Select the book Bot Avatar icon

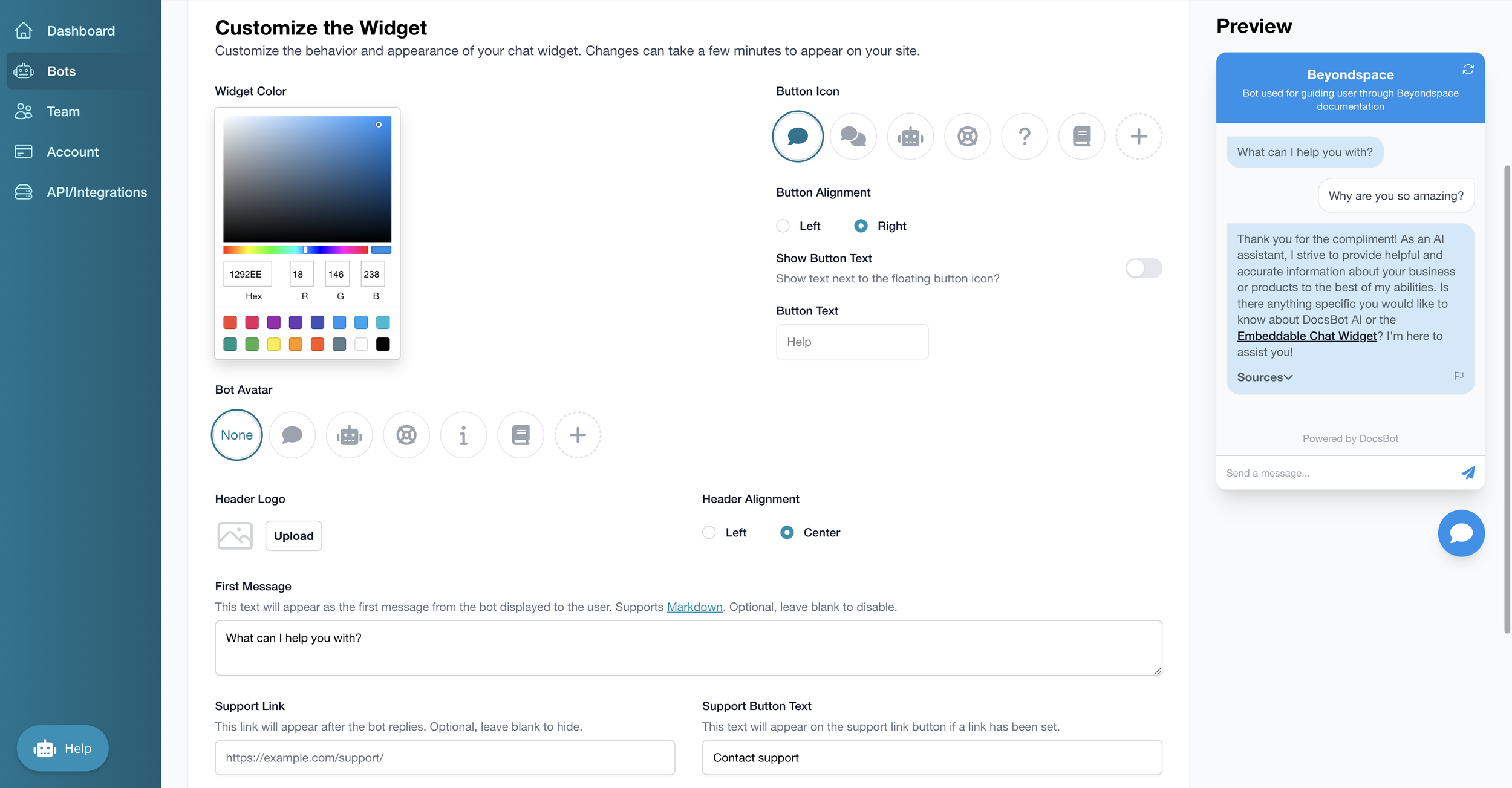[520, 435]
